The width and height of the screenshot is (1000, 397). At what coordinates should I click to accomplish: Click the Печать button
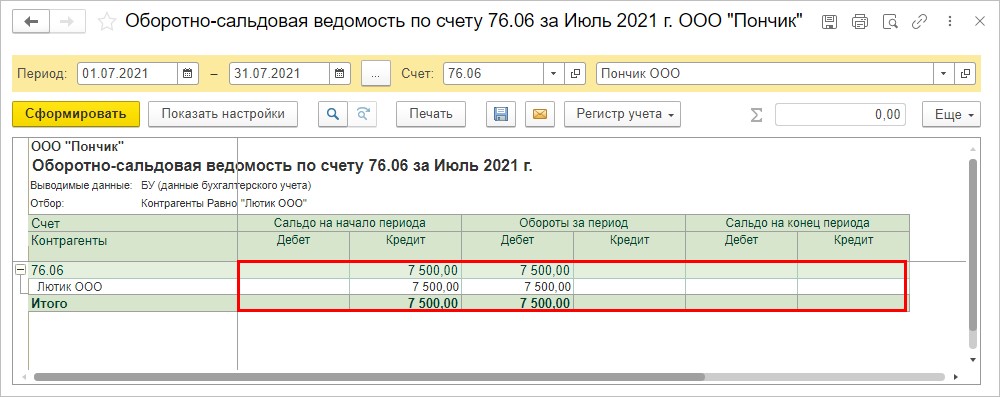click(x=430, y=114)
